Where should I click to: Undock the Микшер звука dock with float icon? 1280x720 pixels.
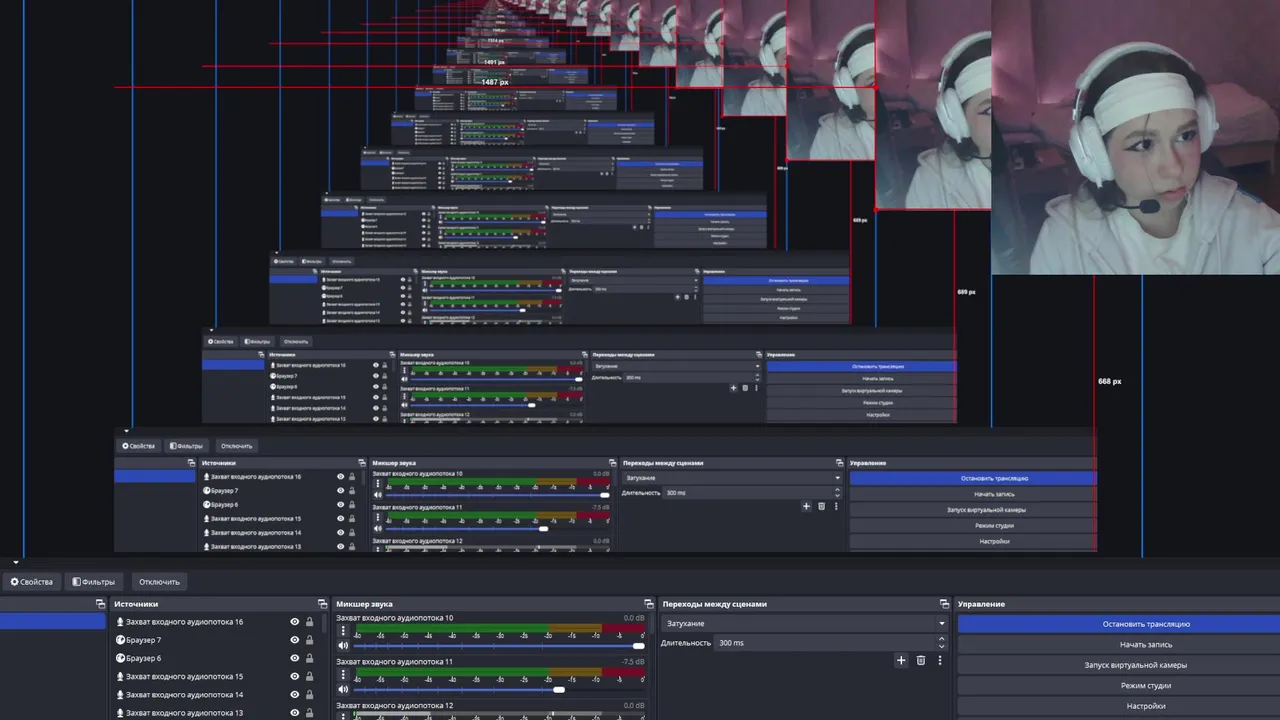coord(648,604)
